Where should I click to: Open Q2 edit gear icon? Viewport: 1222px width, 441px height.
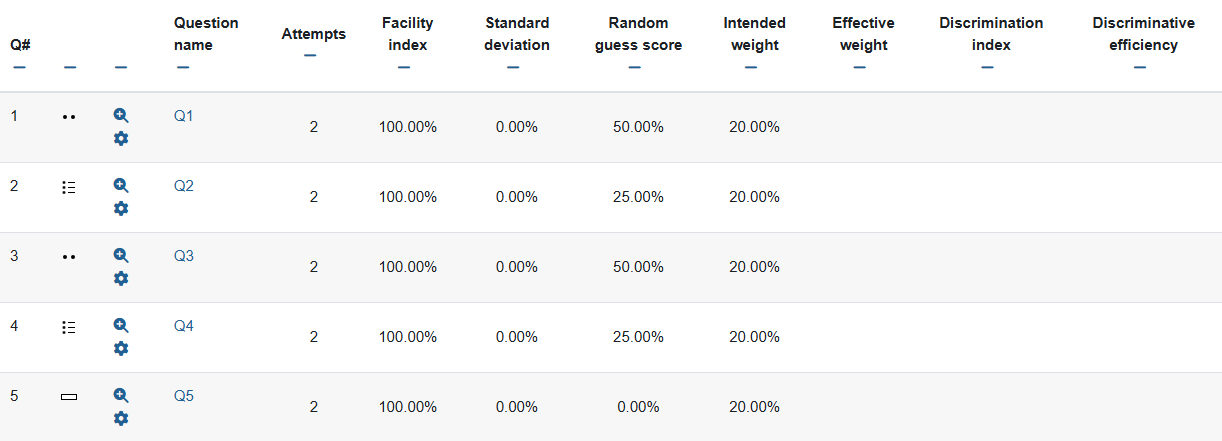tap(121, 209)
